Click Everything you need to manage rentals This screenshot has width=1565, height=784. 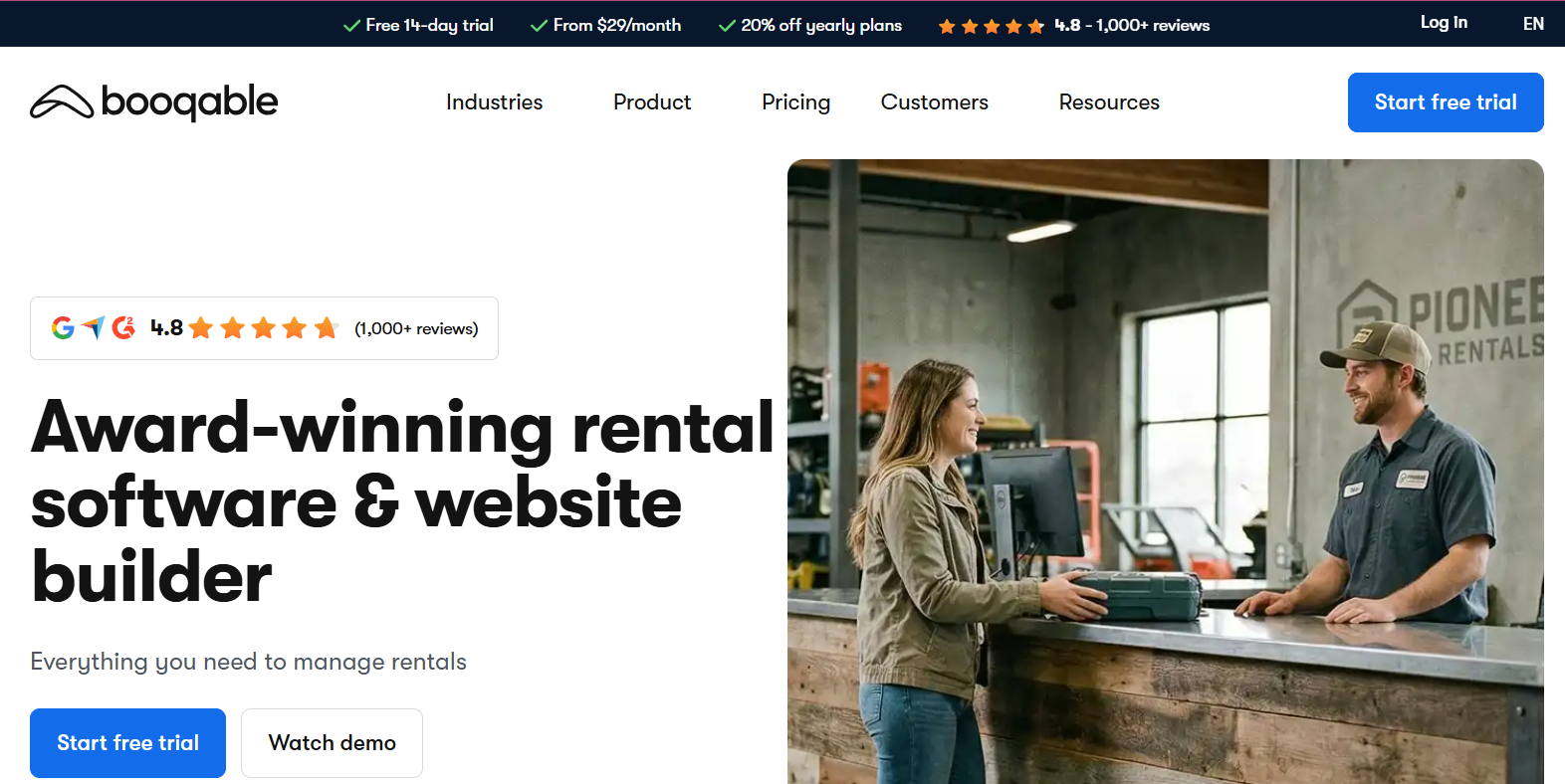[248, 662]
